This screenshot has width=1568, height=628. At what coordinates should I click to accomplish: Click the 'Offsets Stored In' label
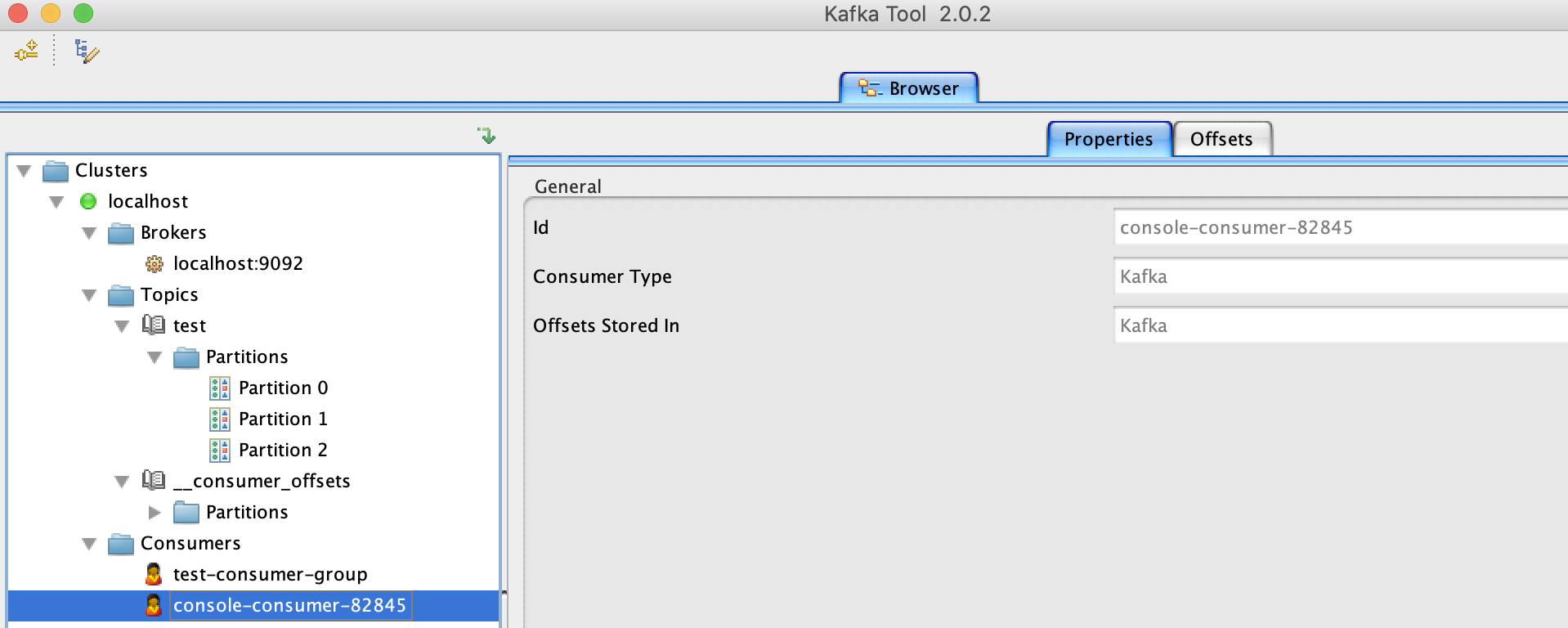coord(606,325)
